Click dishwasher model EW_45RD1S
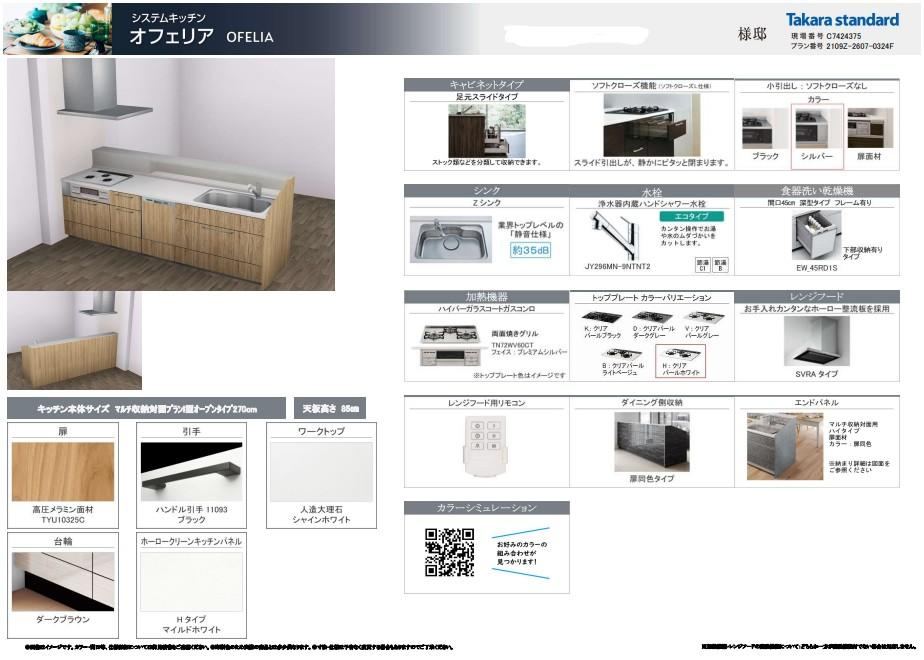Image resolution: width=924 pixels, height=660 pixels. point(817,268)
